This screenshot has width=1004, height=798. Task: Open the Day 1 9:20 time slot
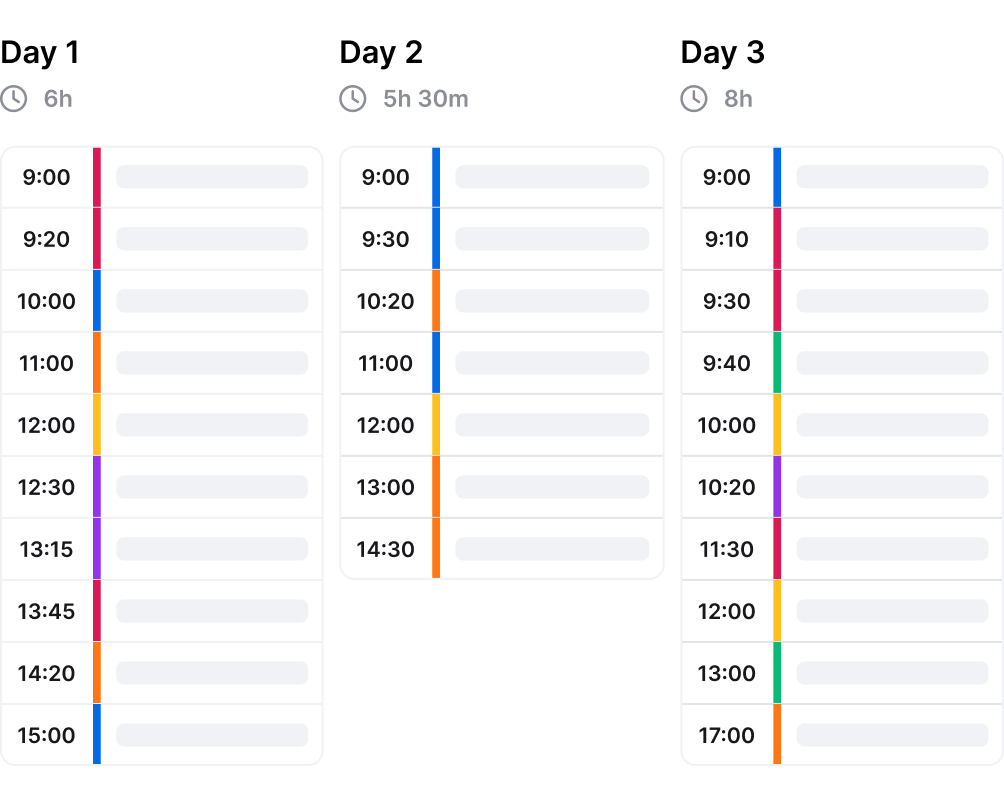point(46,239)
